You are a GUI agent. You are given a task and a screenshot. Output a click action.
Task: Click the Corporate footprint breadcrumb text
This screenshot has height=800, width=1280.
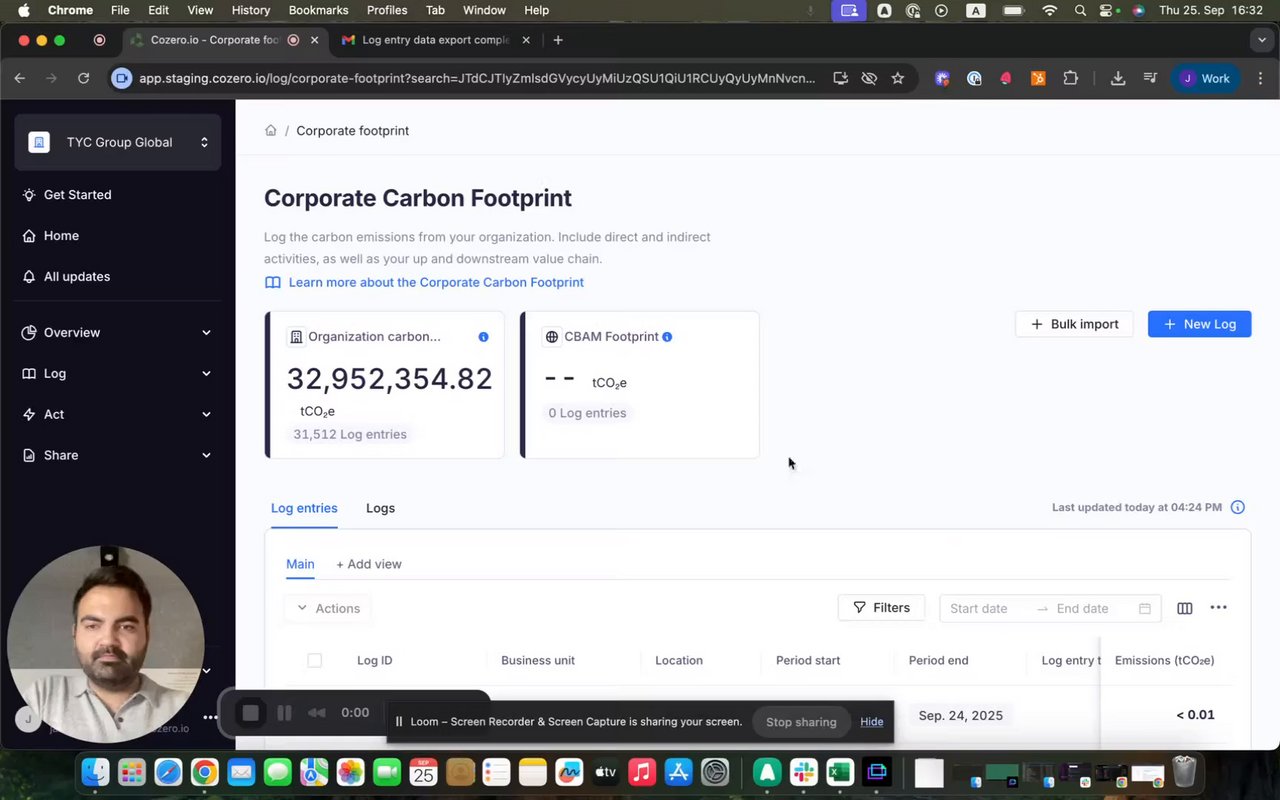click(352, 130)
